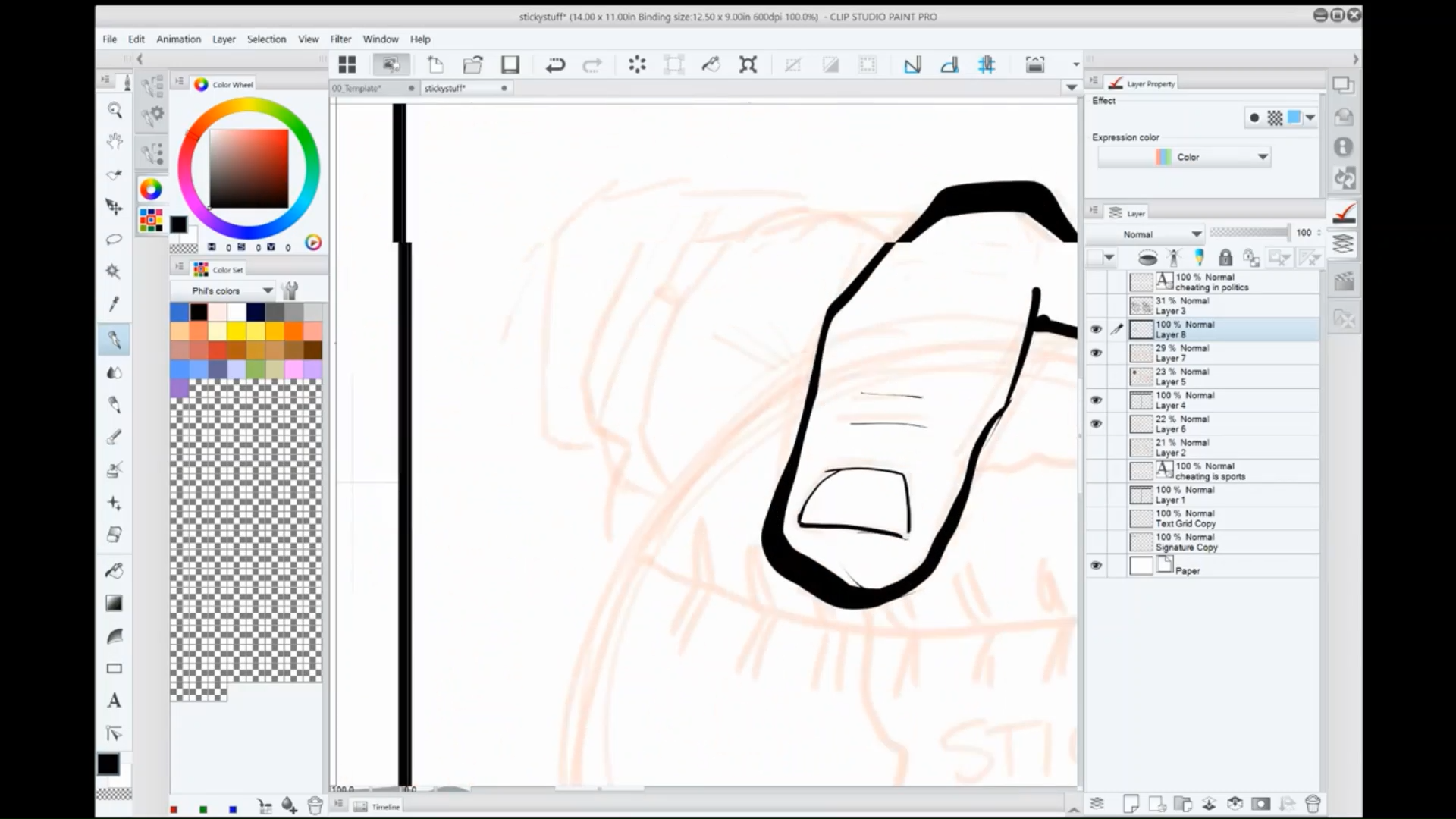Click the Lock Layer icon
This screenshot has height=819, width=1456.
[1225, 258]
